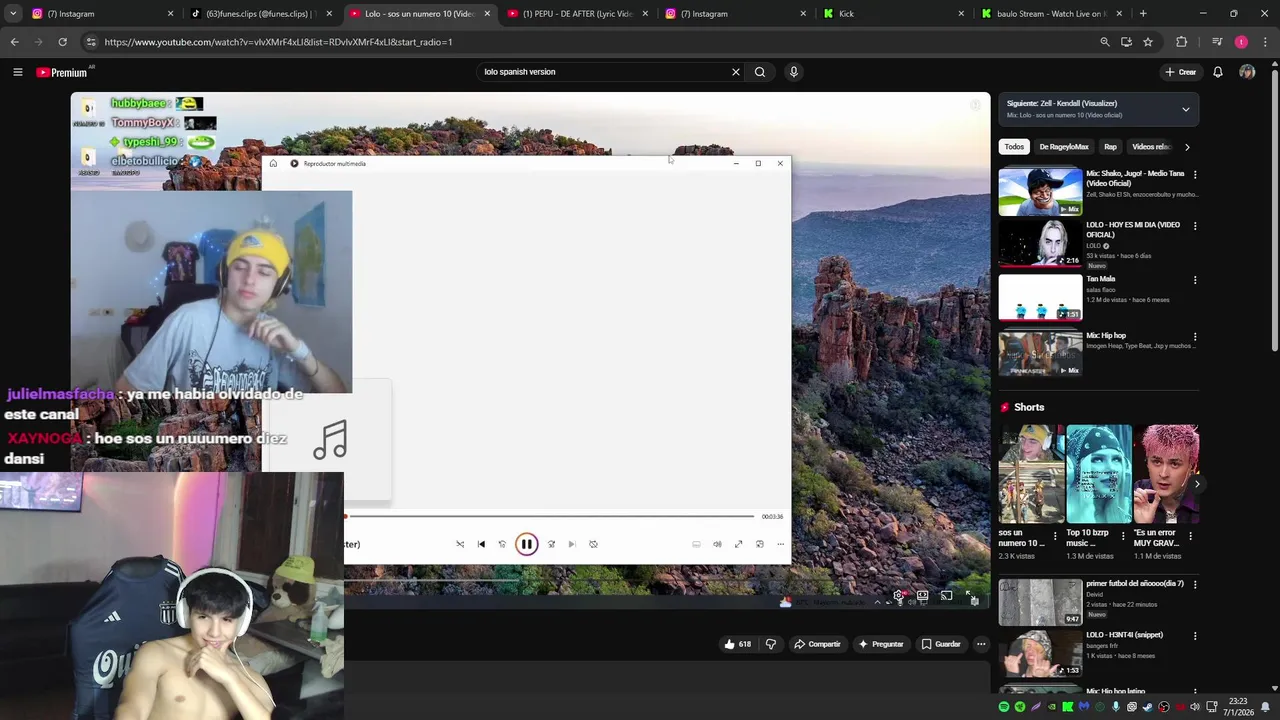
Task: Pause playback in the media player window
Action: point(526,544)
